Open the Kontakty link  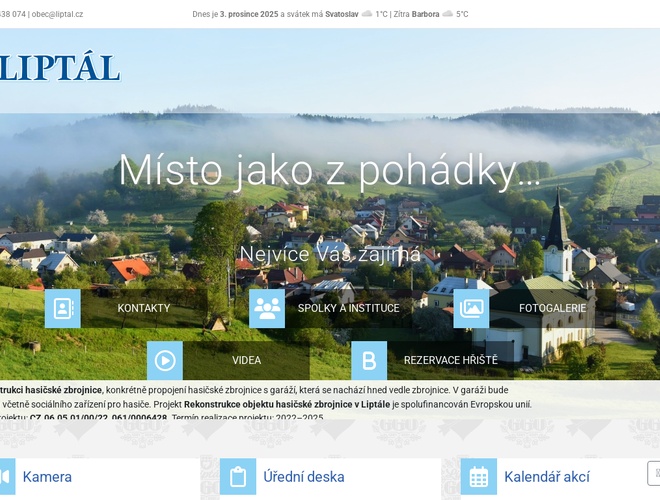(x=144, y=308)
